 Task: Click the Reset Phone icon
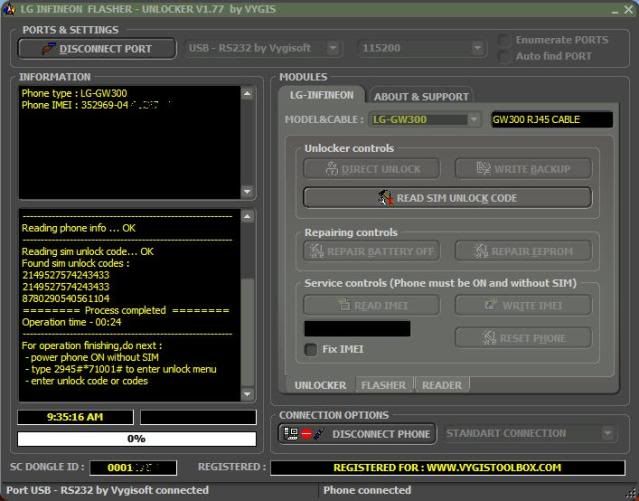click(x=488, y=338)
